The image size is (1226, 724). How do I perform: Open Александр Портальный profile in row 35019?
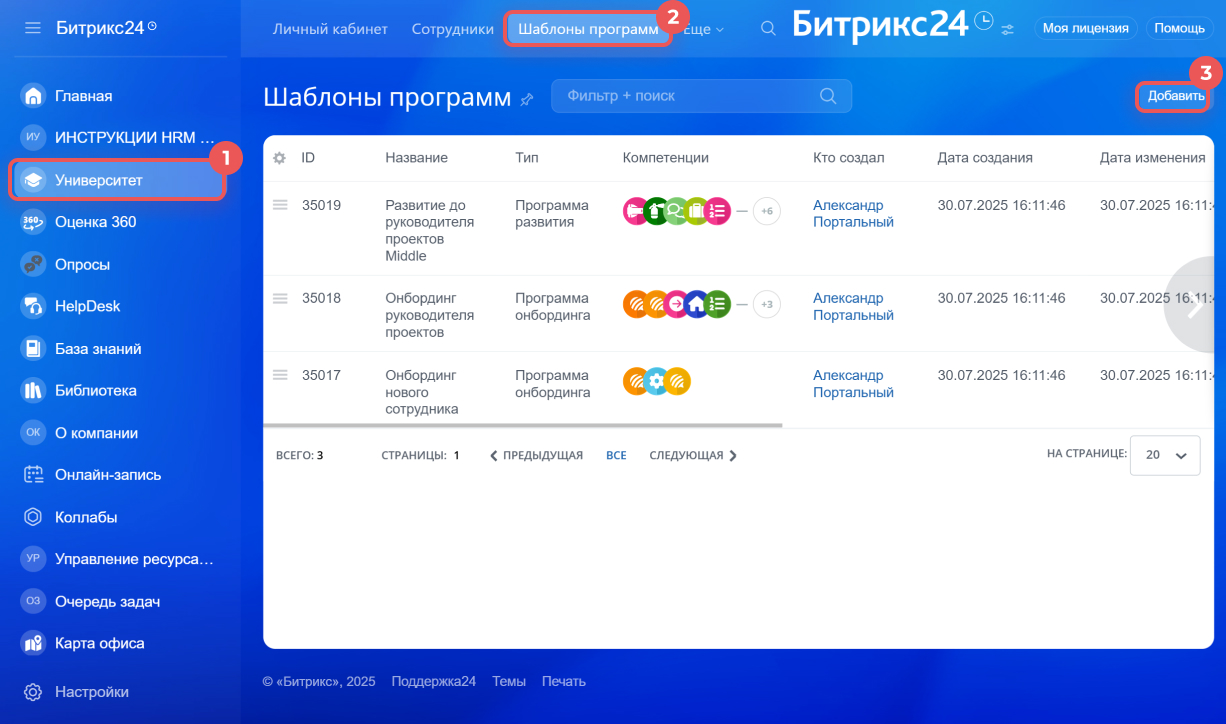point(853,214)
